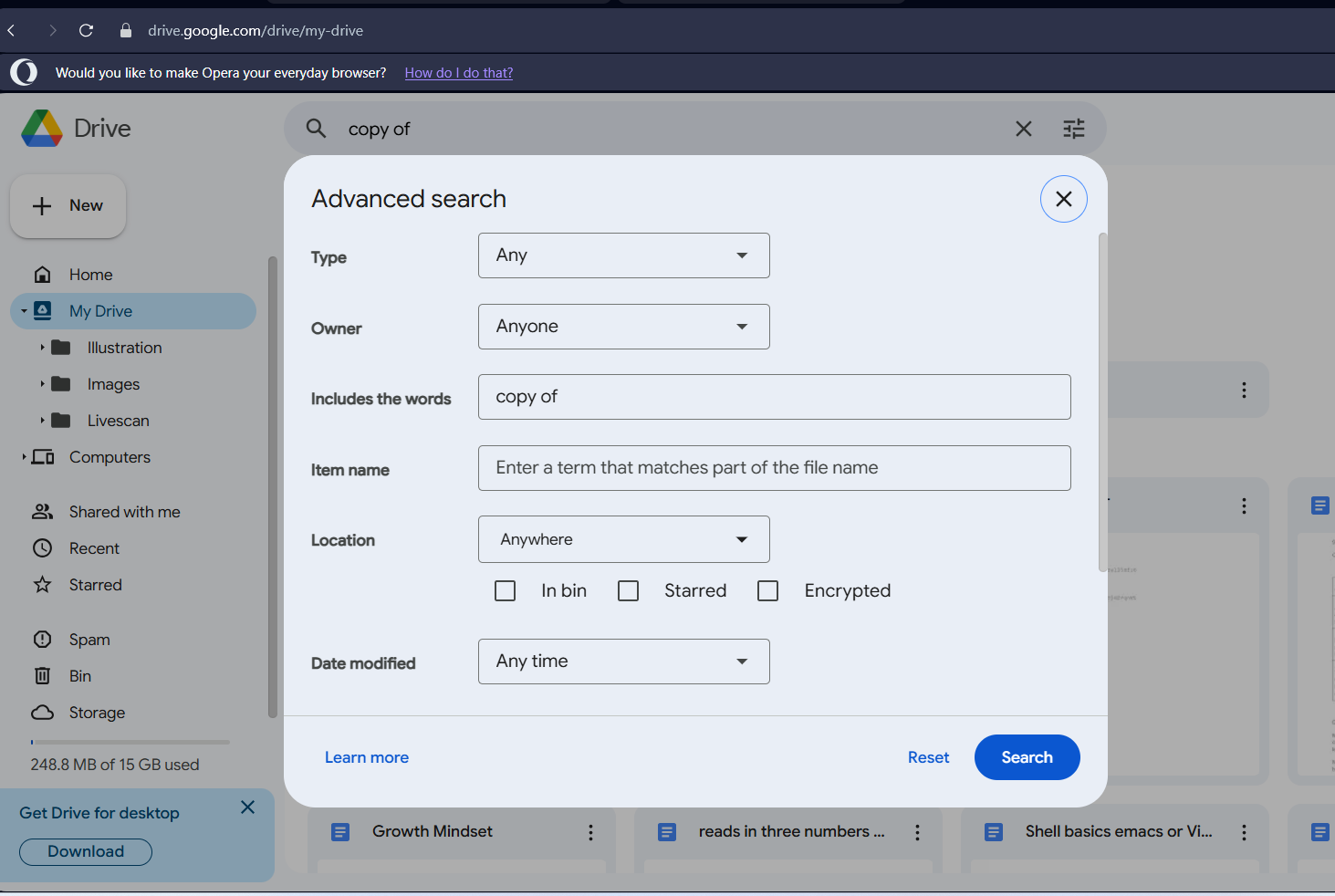Open more options for Growth Mindset file
This screenshot has width=1335, height=896.
click(590, 832)
